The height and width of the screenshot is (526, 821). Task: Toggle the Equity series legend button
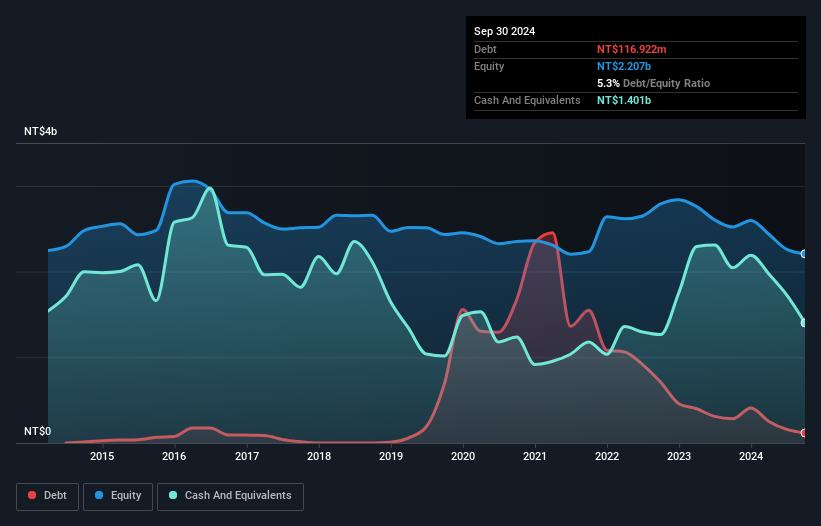point(118,496)
